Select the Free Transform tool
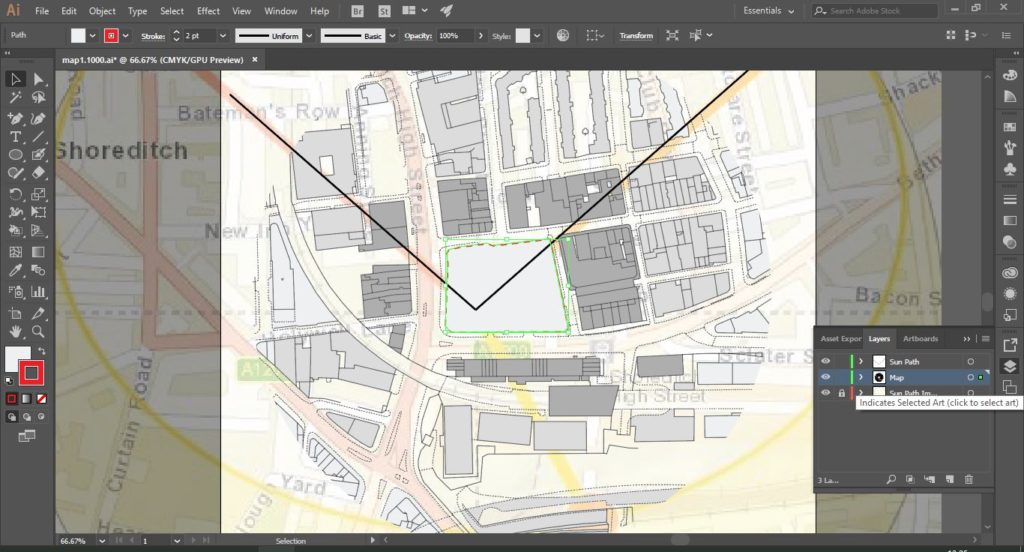This screenshot has width=1024, height=552. (39, 212)
